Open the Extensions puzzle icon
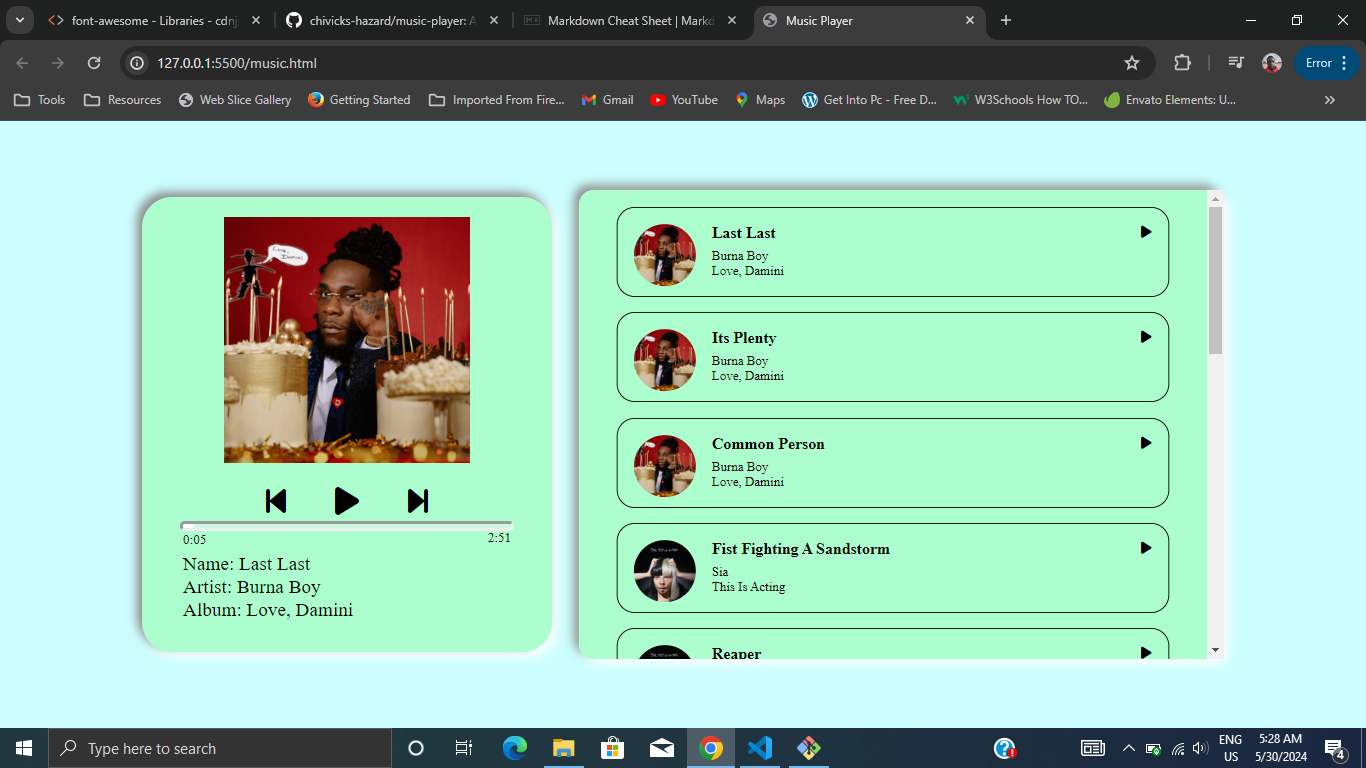The width and height of the screenshot is (1366, 768). click(x=1182, y=63)
